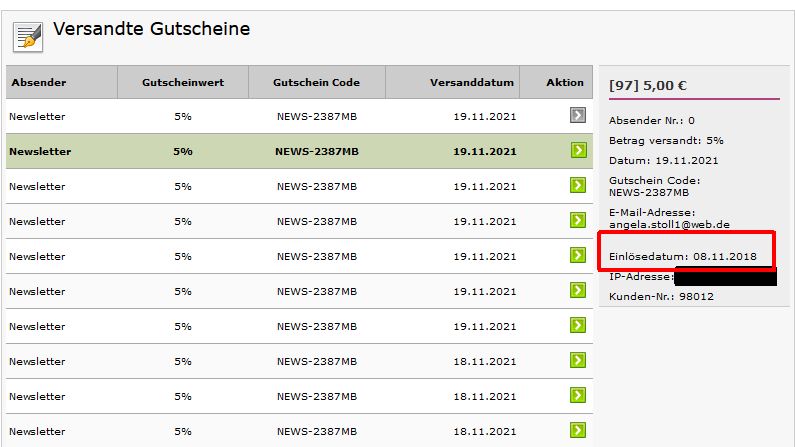Click the gray arrow in the first row
Viewport: 795px width, 447px height.
coord(577,116)
